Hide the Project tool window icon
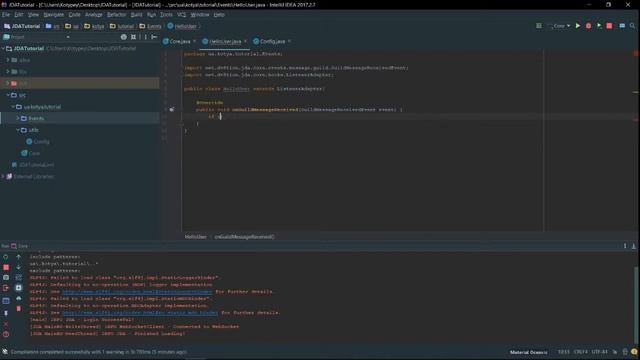This screenshot has height=360, width=640. coord(154,37)
